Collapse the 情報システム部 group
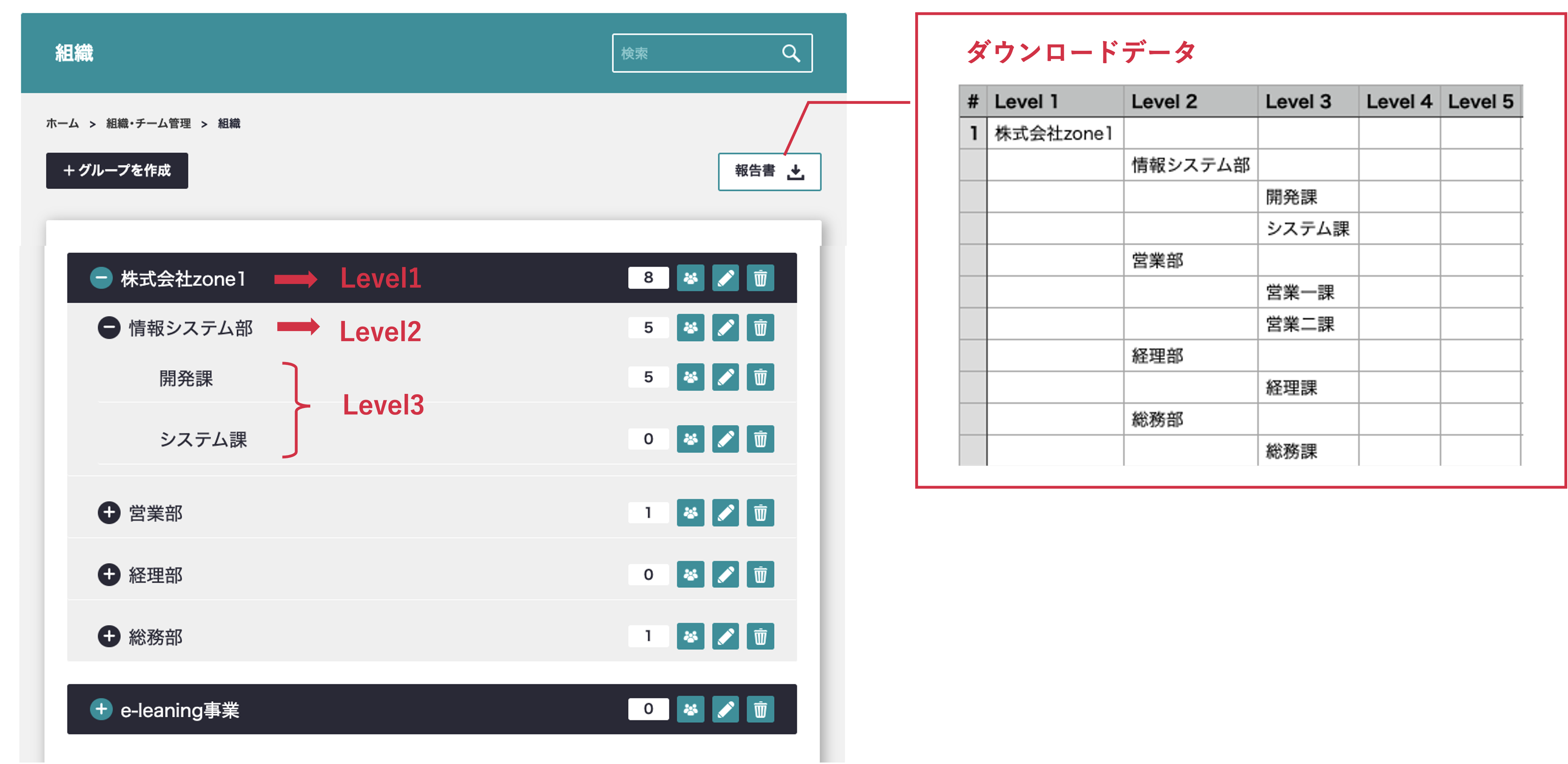This screenshot has height=764, width=1568. point(109,328)
